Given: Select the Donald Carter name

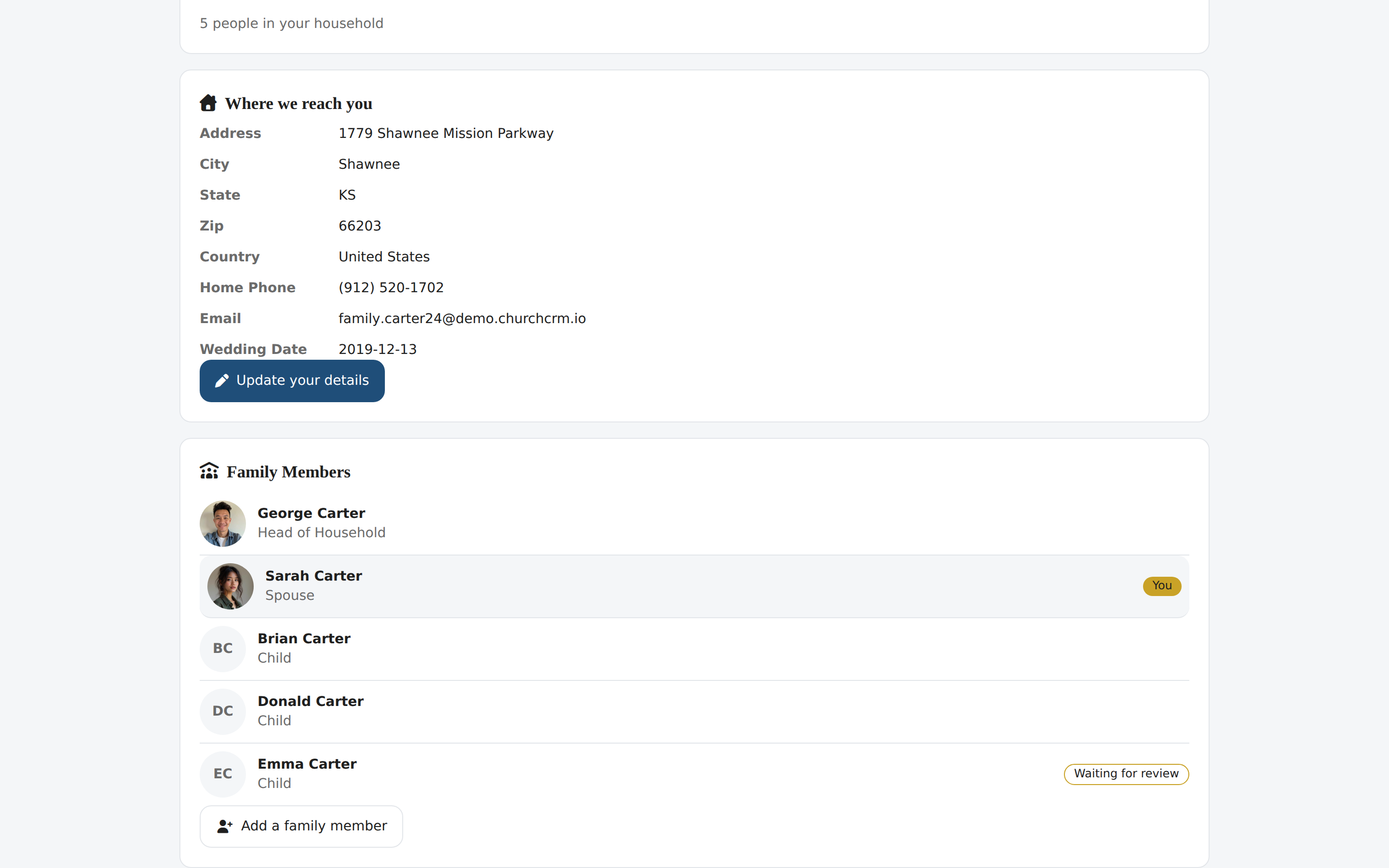Looking at the screenshot, I should tap(311, 701).
